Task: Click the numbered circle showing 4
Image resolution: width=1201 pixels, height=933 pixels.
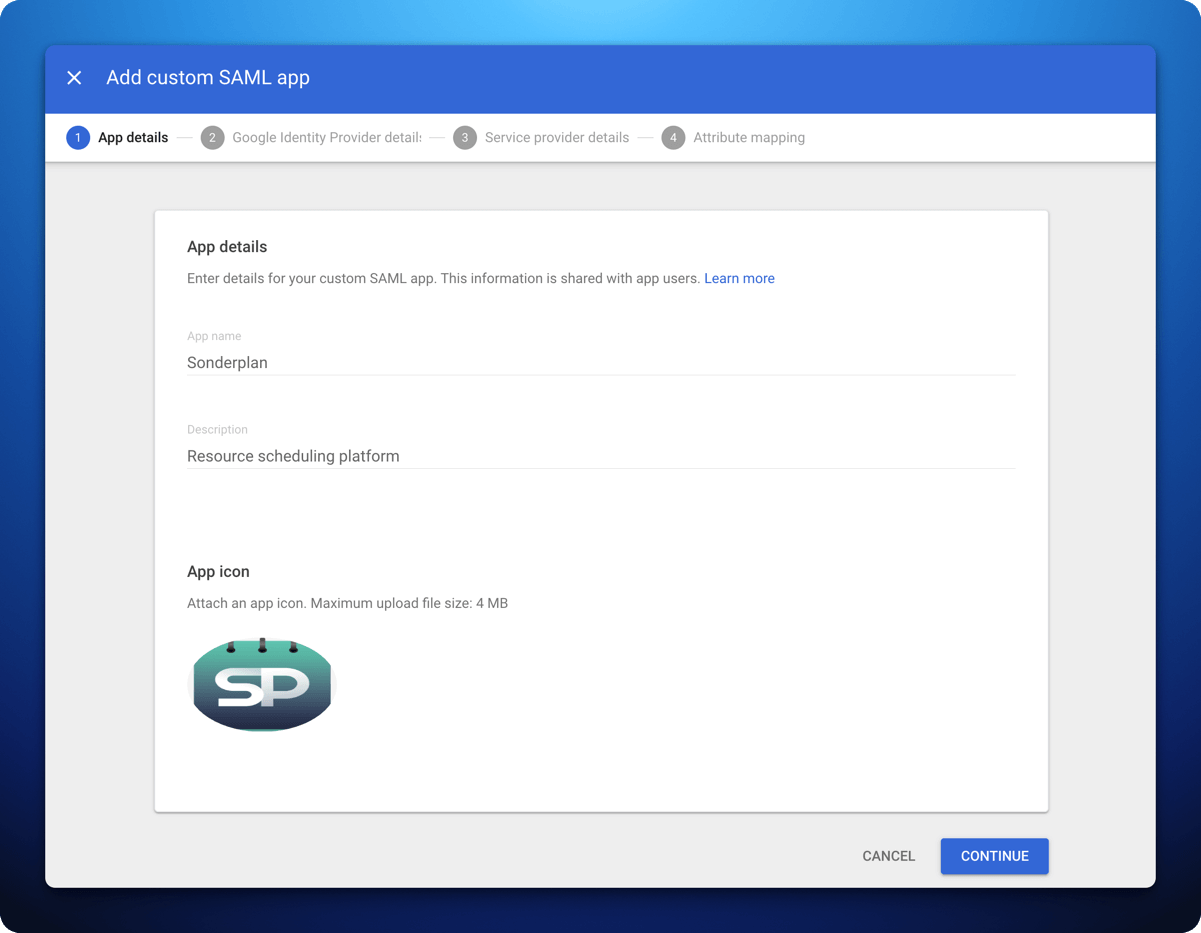Action: (672, 137)
